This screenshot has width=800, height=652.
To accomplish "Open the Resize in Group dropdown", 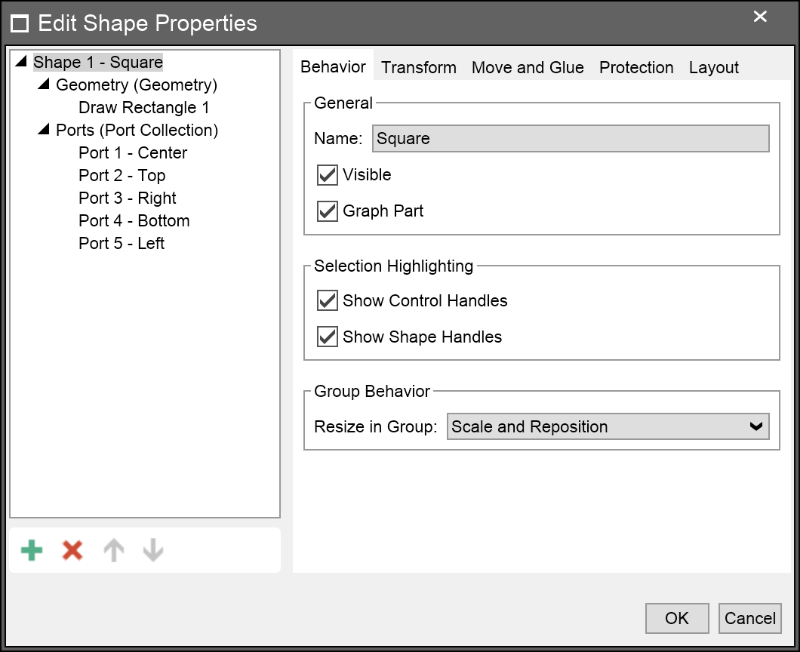I will (608, 427).
